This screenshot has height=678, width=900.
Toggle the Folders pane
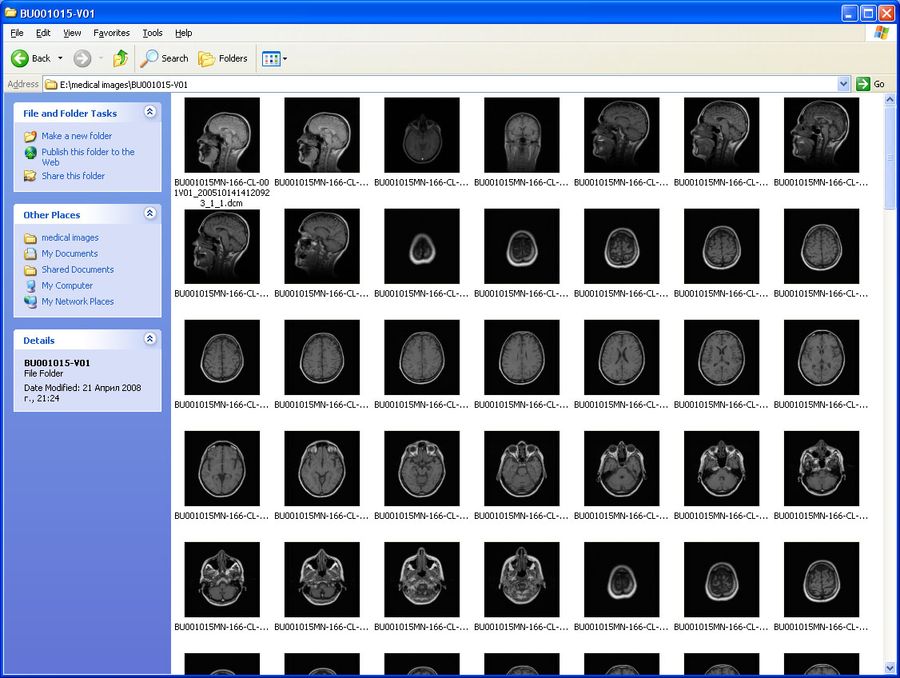[x=222, y=58]
